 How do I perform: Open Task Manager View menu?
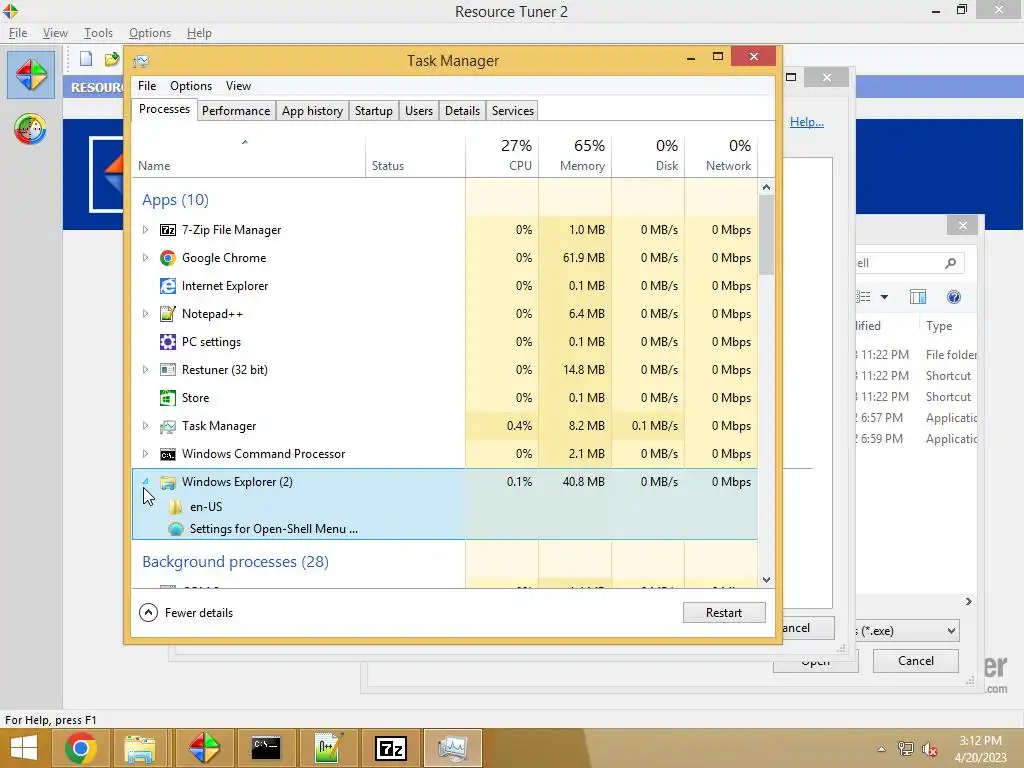point(238,86)
